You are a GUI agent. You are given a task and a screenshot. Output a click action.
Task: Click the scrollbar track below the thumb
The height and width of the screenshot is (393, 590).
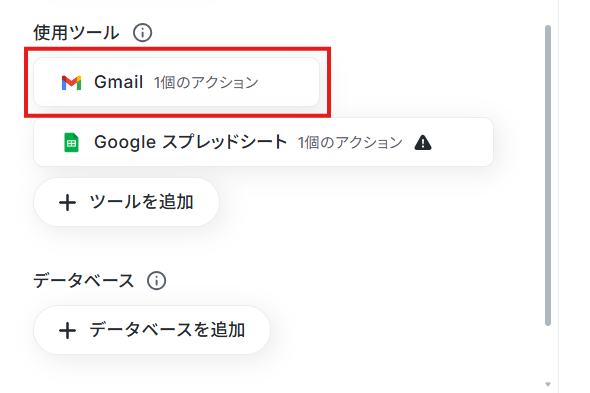(548, 352)
